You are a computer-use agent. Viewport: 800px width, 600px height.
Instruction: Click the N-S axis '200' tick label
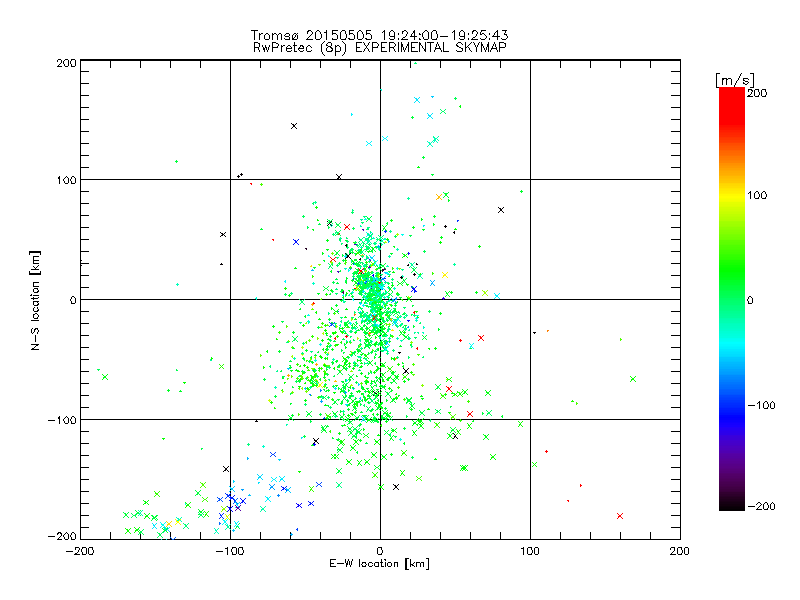click(66, 63)
